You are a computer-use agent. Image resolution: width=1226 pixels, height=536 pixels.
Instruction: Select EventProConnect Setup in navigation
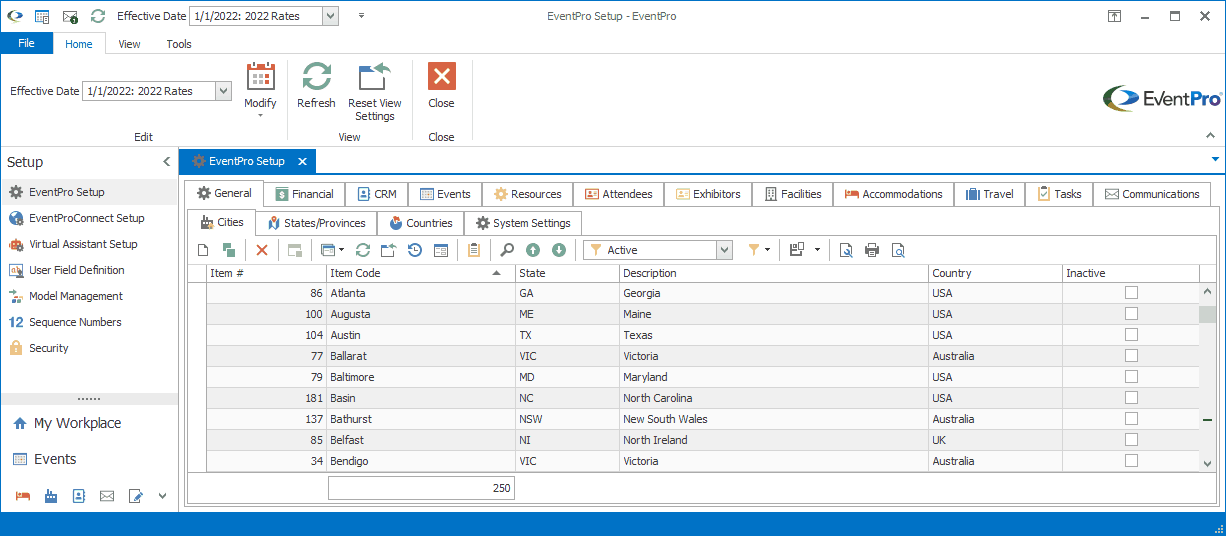(x=87, y=218)
